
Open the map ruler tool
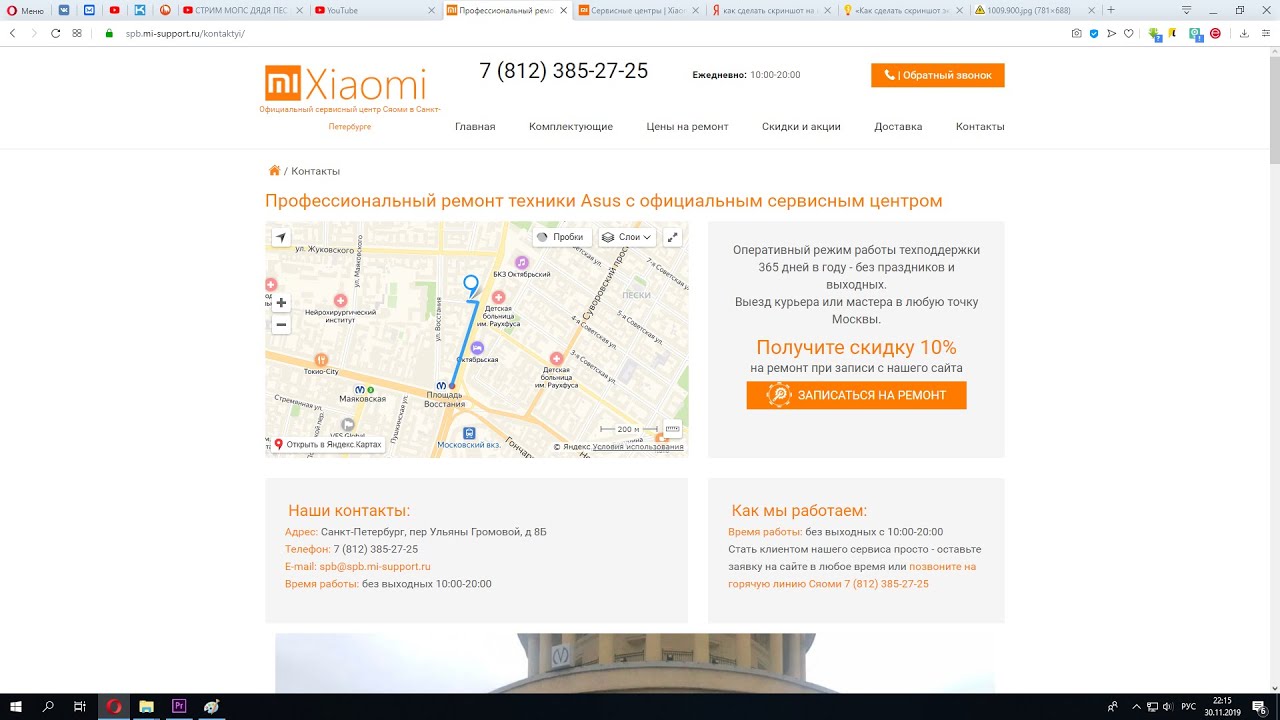[673, 428]
